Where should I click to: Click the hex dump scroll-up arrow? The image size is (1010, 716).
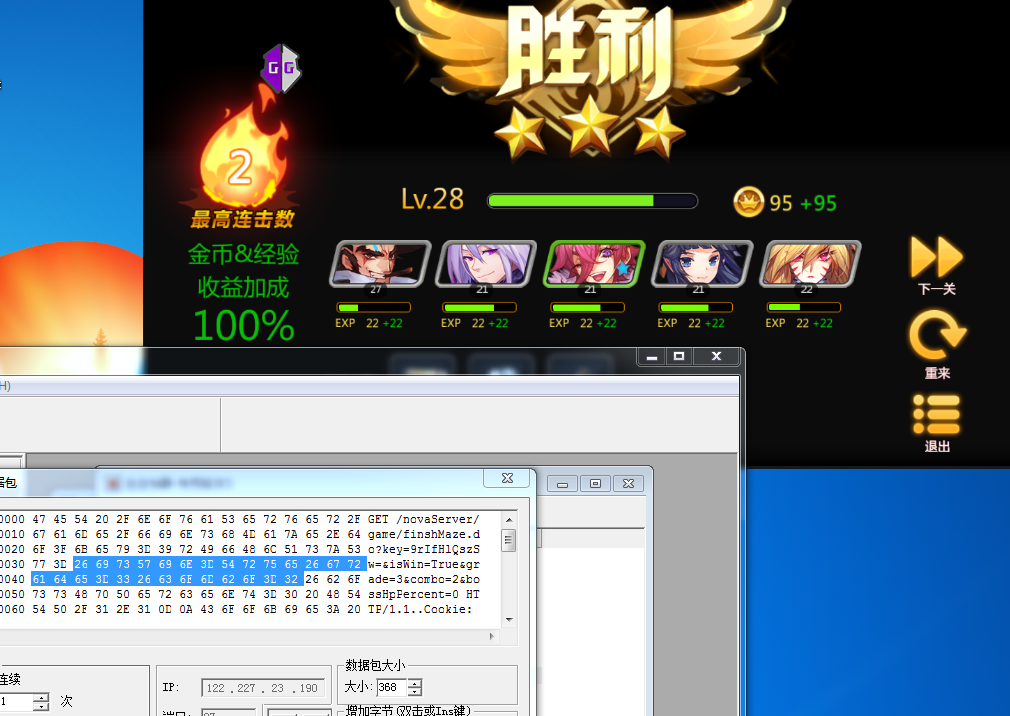pos(509,520)
